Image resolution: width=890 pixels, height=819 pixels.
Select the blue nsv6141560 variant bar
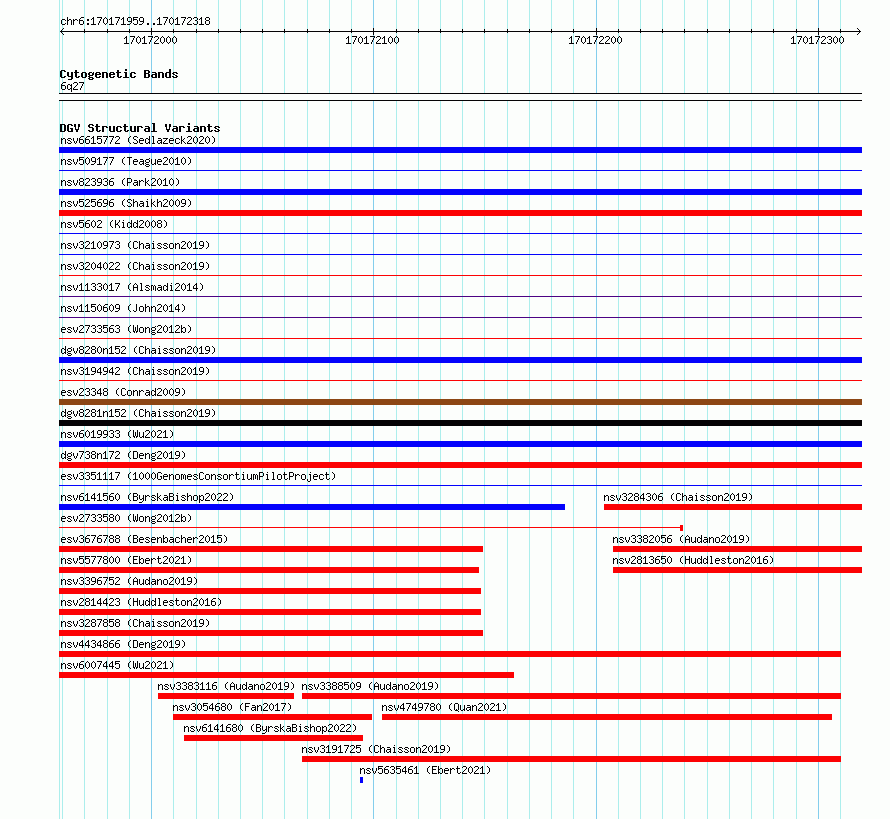click(312, 507)
